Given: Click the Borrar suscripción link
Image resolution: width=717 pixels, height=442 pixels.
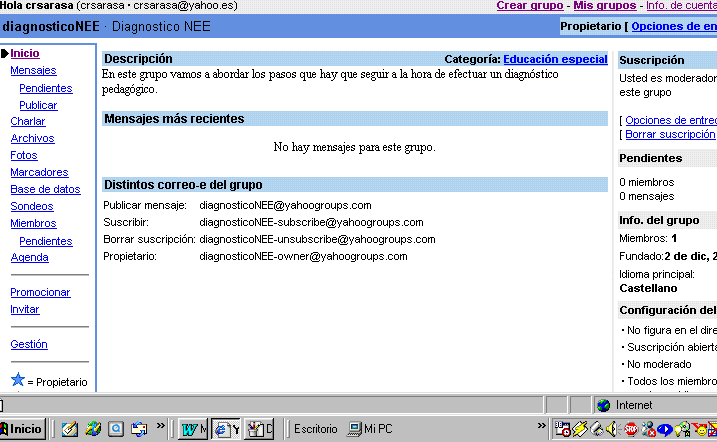Looking at the screenshot, I should click(x=670, y=134).
